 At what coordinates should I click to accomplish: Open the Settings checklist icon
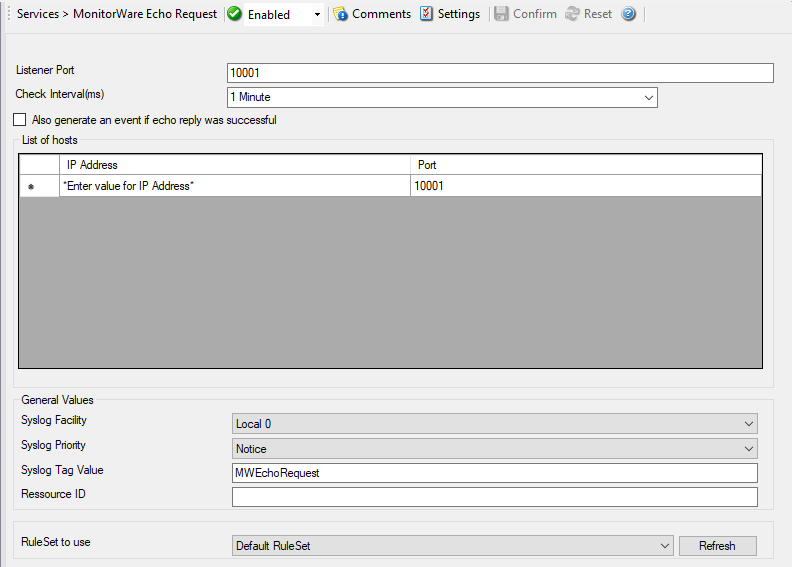(x=427, y=14)
